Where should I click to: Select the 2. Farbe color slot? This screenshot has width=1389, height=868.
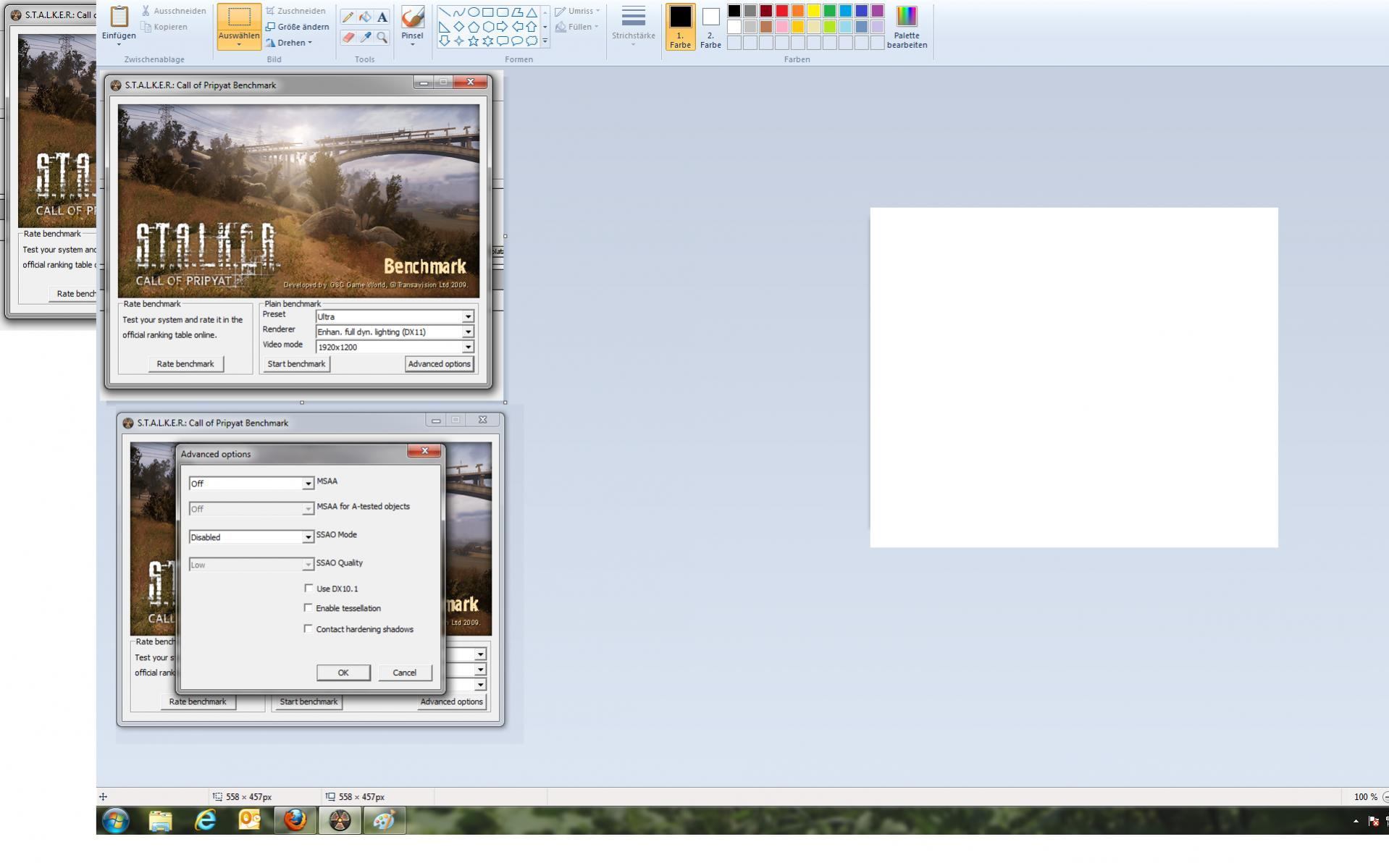(710, 27)
